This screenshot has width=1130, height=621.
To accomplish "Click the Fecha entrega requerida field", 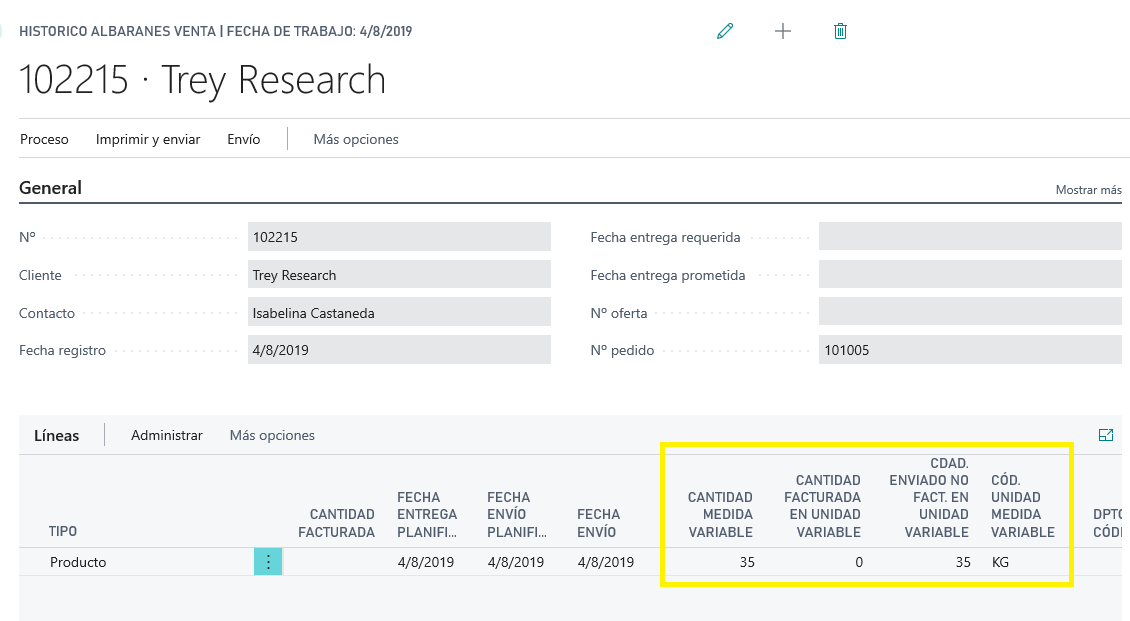I will tap(970, 237).
